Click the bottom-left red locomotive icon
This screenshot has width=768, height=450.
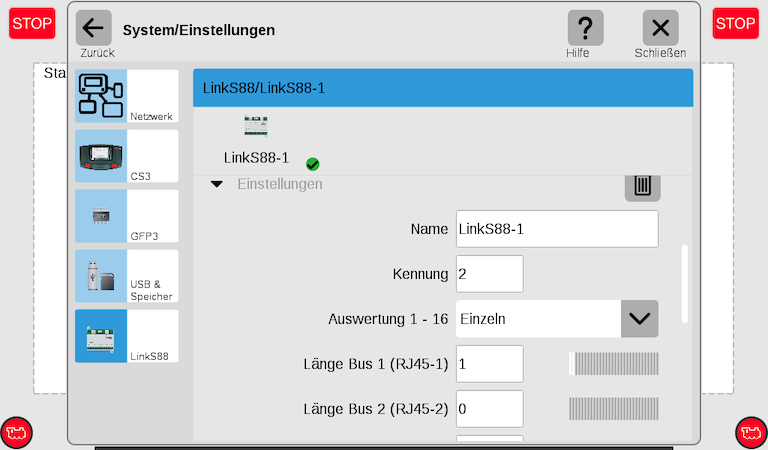point(17,432)
